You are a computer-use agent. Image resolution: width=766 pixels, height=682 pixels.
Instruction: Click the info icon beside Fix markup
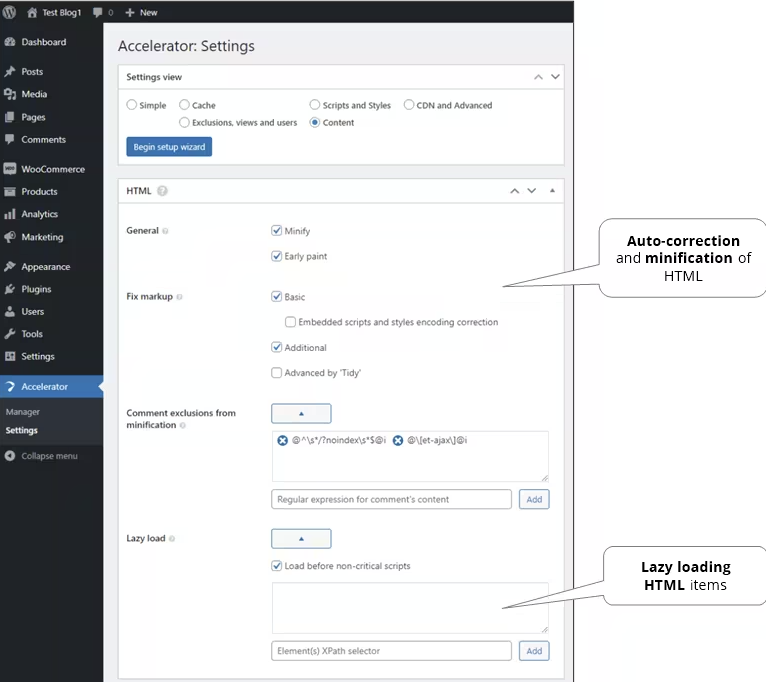tap(179, 297)
